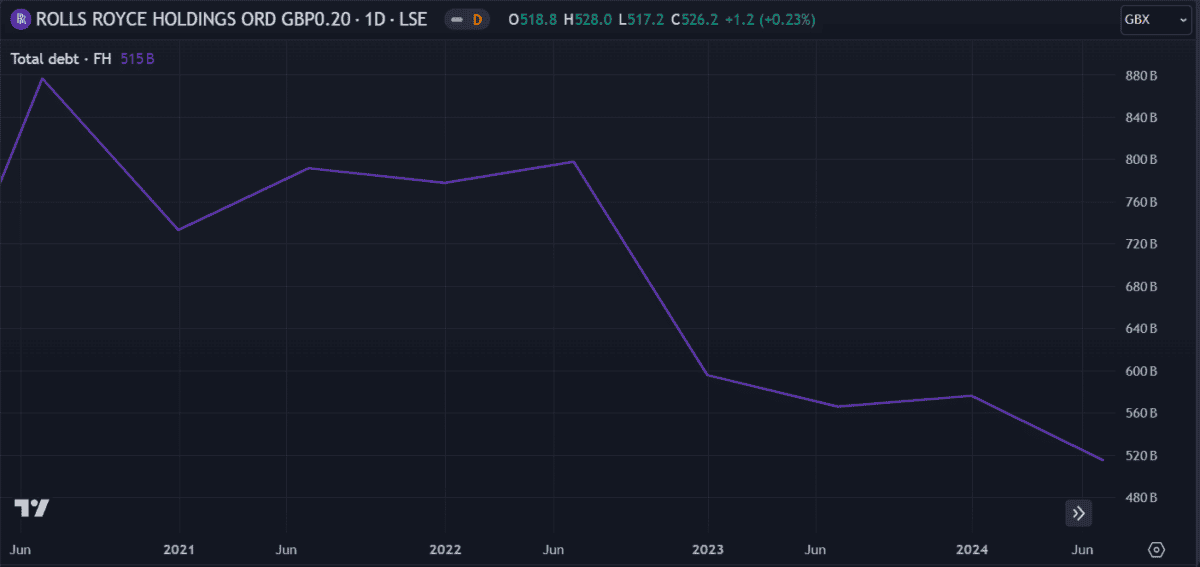Click the 2024 label on time axis
This screenshot has width=1200, height=567.
(x=973, y=550)
